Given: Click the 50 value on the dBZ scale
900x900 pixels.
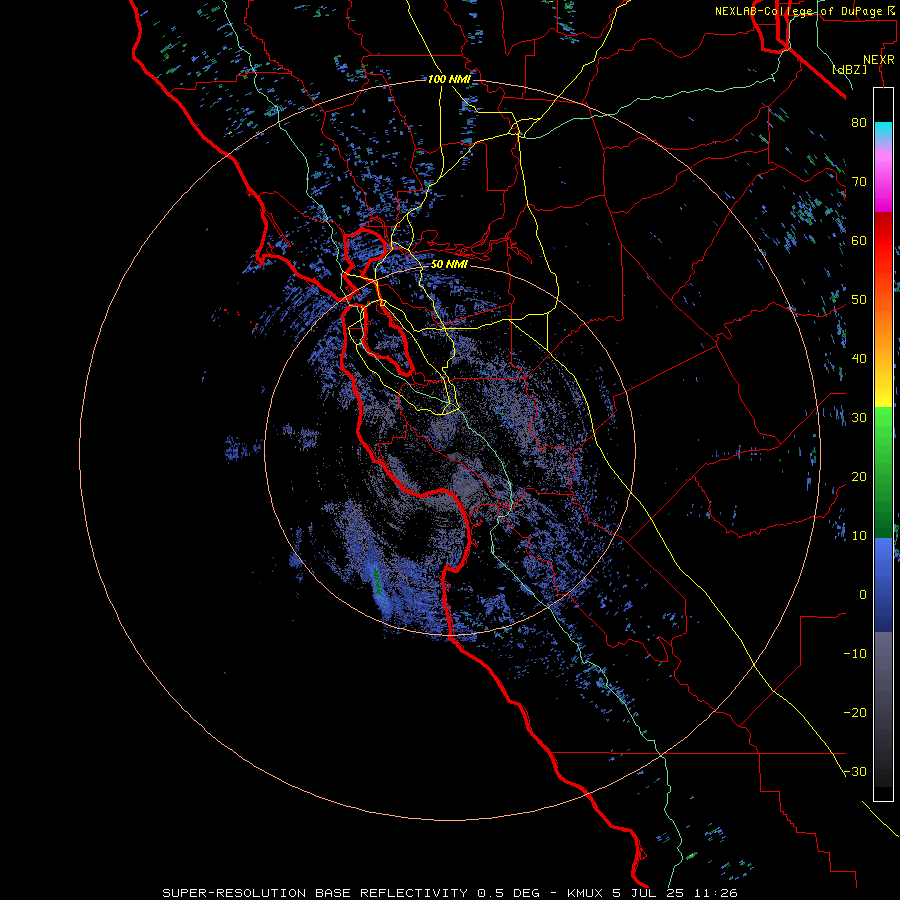Looking at the screenshot, I should 859,300.
